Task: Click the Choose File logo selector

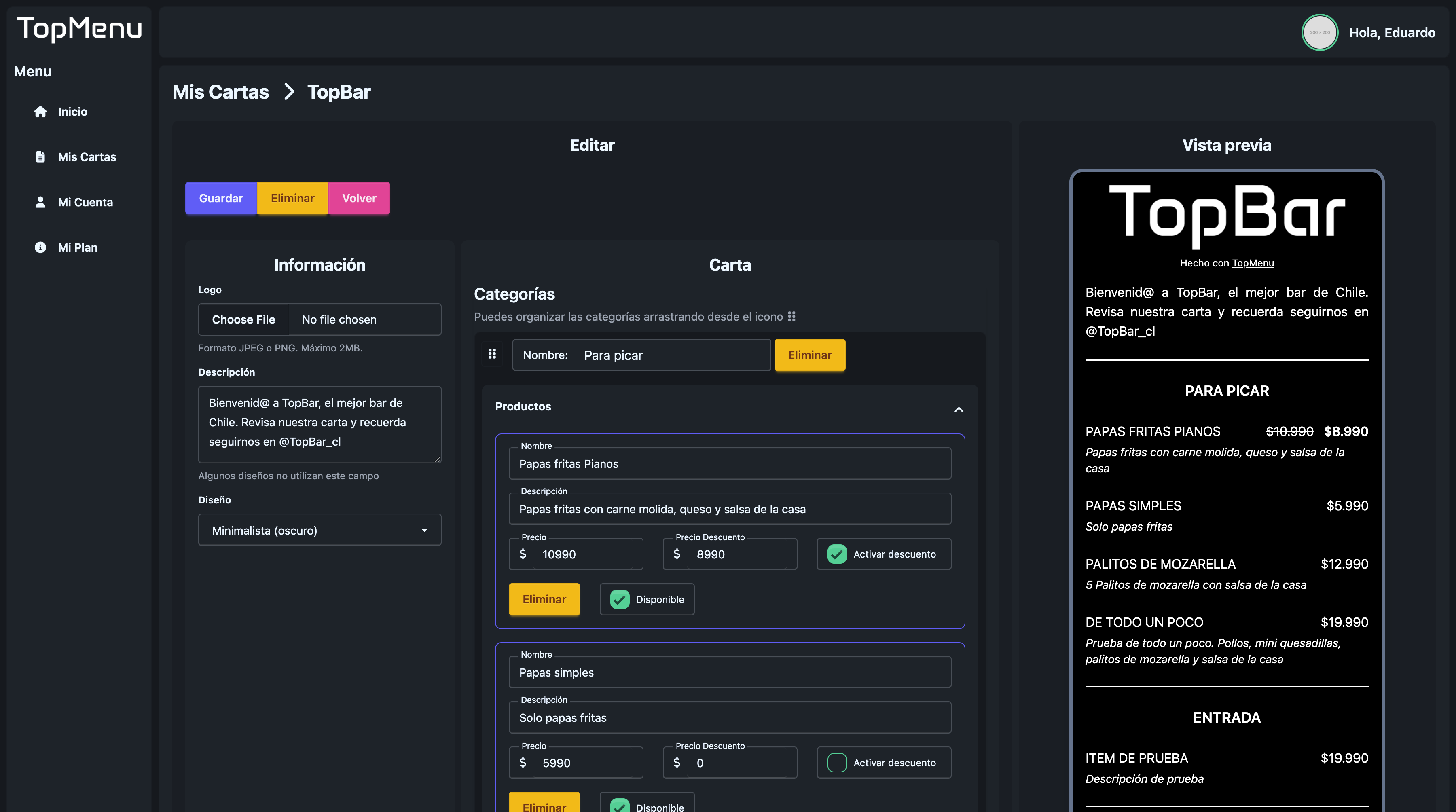Action: [243, 319]
